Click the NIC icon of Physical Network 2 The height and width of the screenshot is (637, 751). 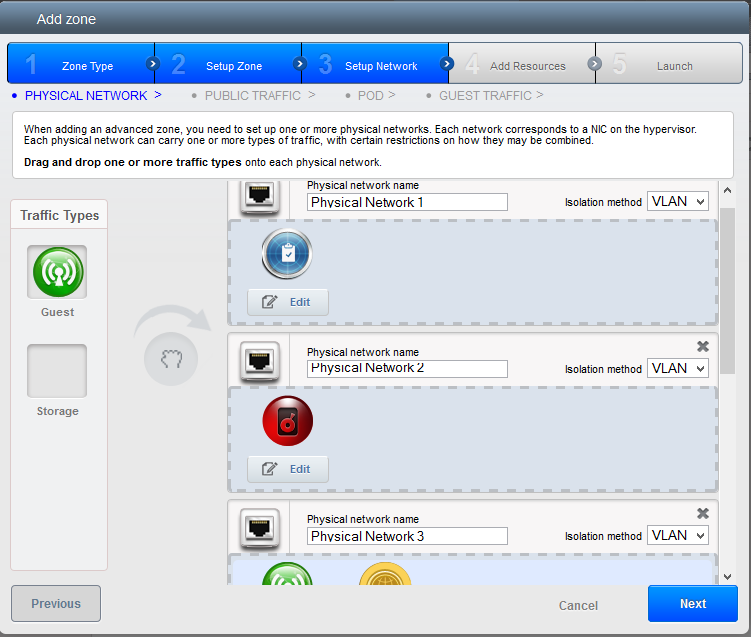click(x=260, y=361)
